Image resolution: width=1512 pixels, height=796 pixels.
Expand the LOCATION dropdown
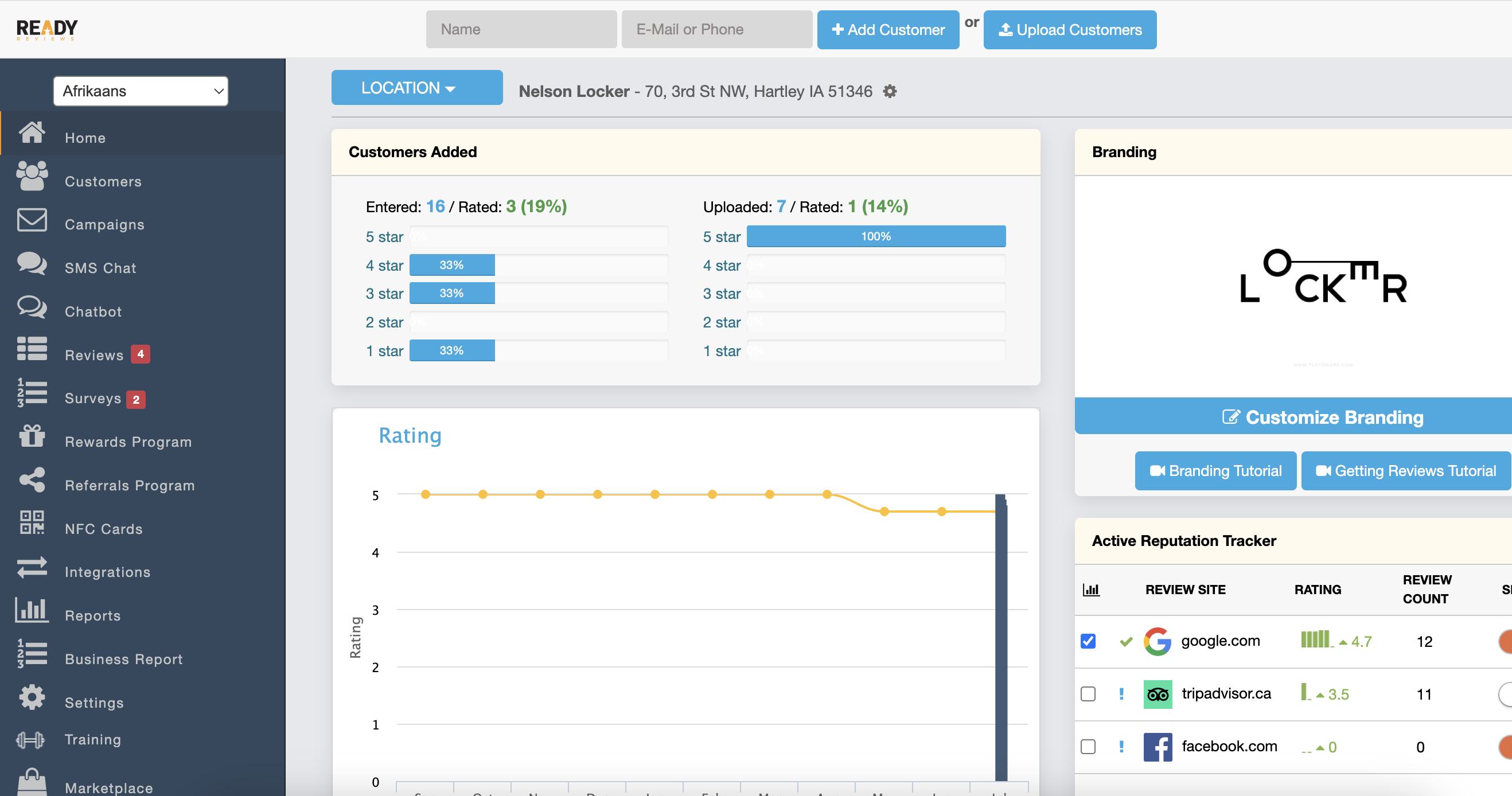(x=416, y=88)
